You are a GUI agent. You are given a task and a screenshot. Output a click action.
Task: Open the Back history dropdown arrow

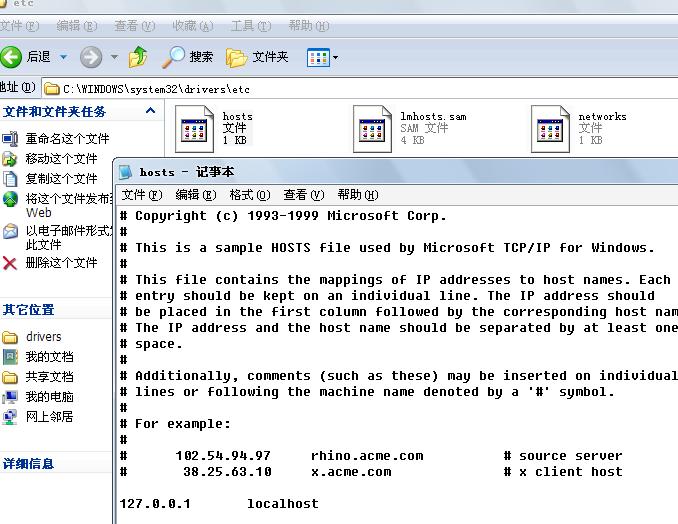pyautogui.click(x=63, y=57)
